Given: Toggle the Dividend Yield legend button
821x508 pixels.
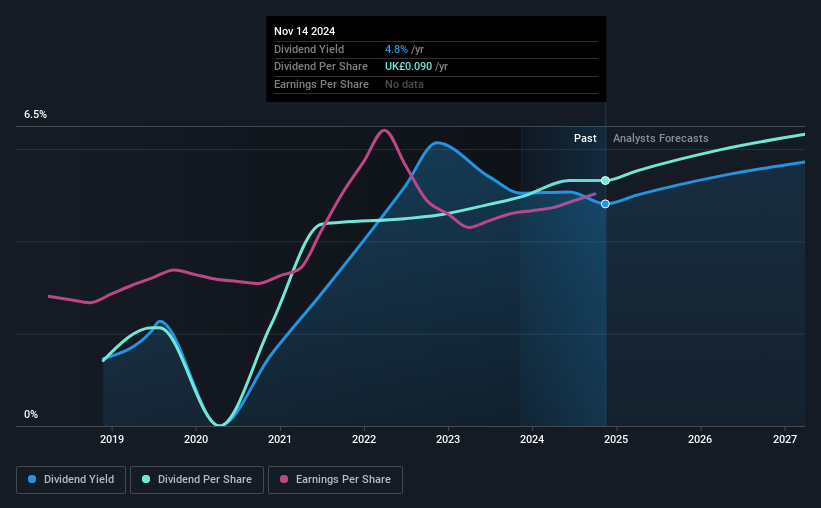Looking at the screenshot, I should point(71,480).
